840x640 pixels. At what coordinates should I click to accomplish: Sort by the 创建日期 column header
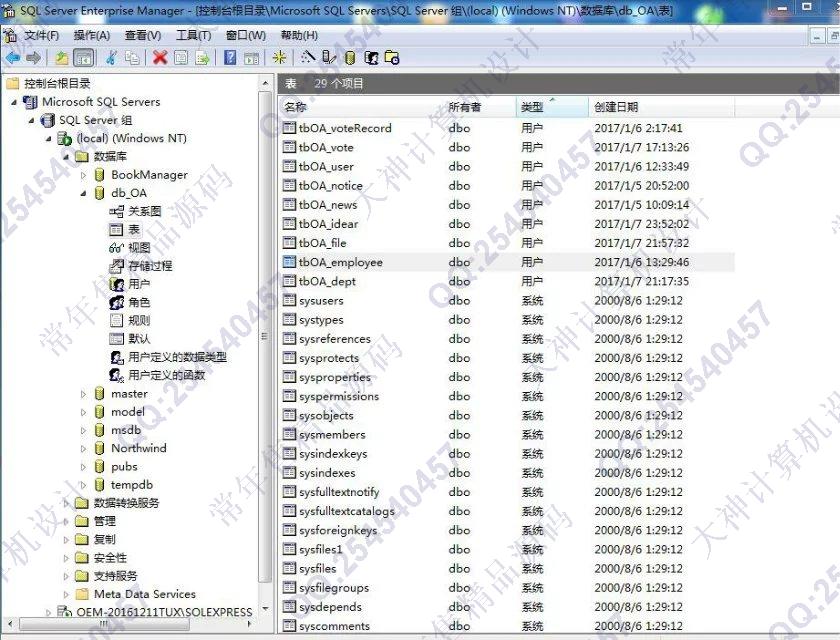661,107
